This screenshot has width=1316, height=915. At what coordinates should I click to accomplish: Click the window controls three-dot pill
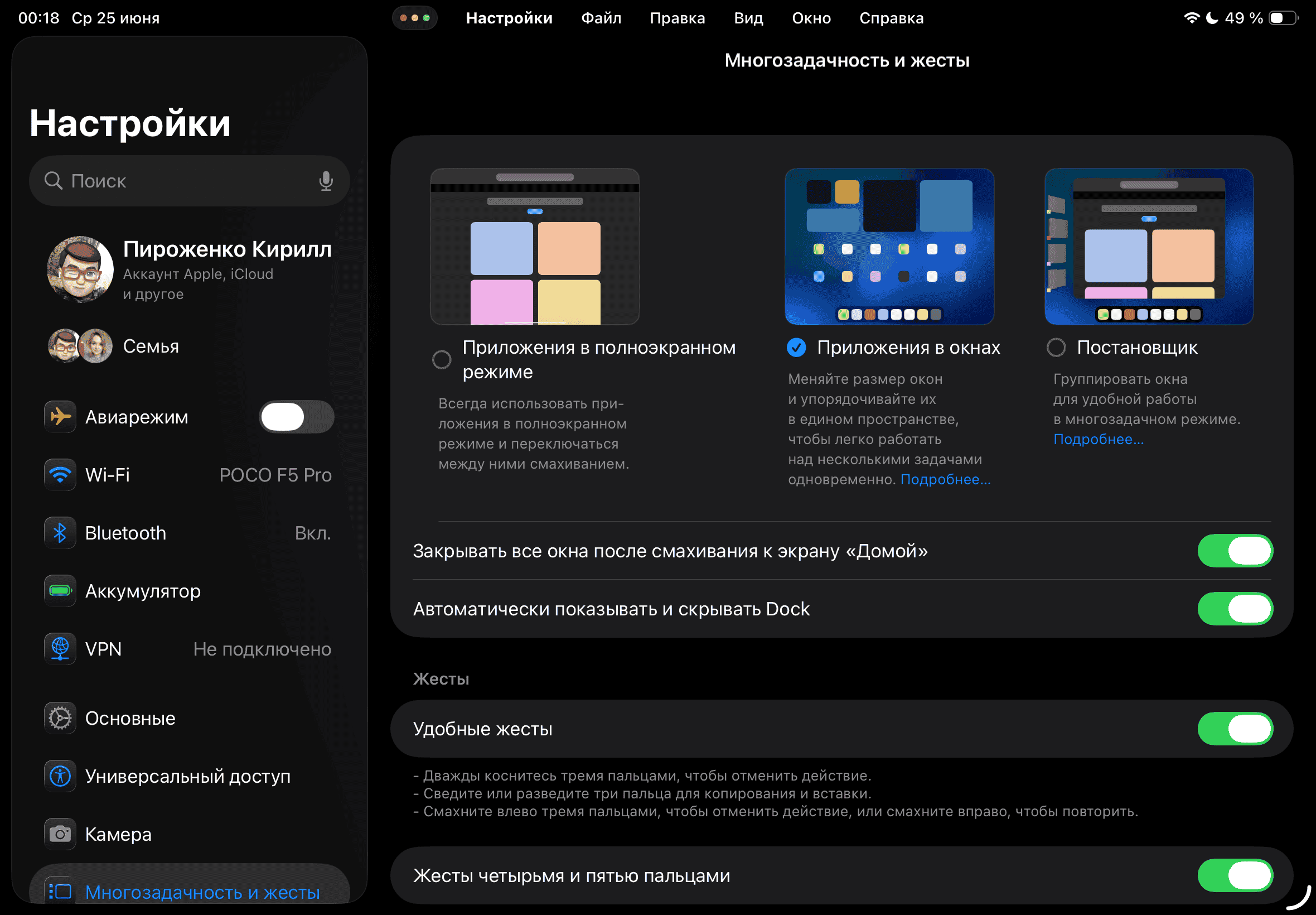point(415,18)
